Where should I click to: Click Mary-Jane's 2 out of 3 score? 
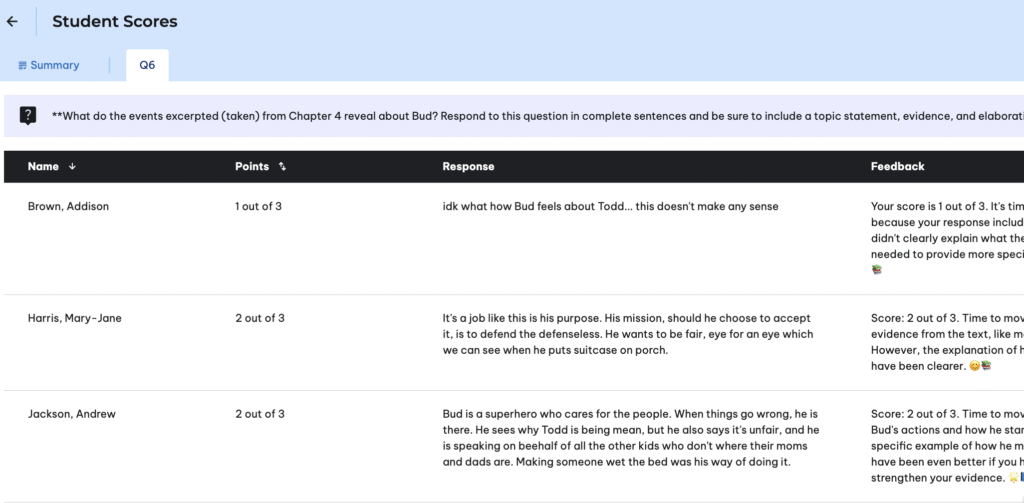pos(260,319)
